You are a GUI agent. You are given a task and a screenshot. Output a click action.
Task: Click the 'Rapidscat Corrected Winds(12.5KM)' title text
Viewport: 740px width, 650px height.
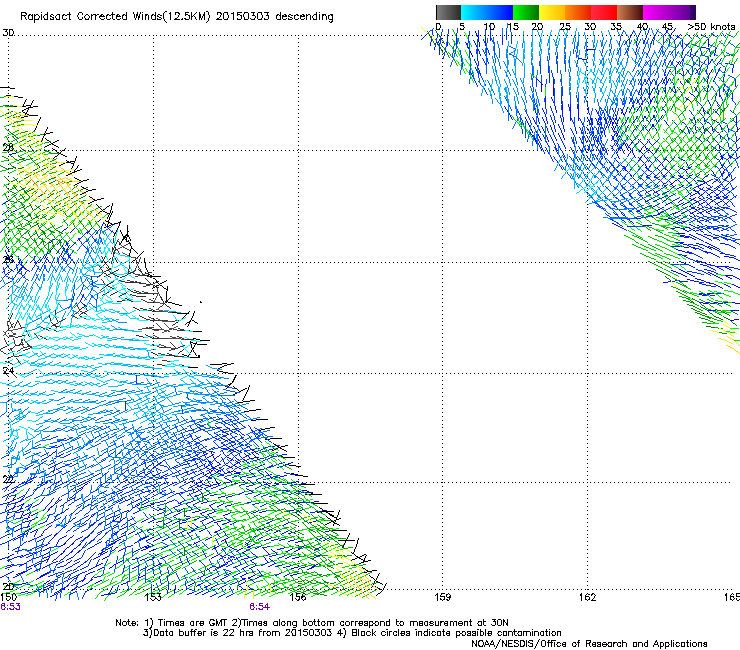pos(115,17)
